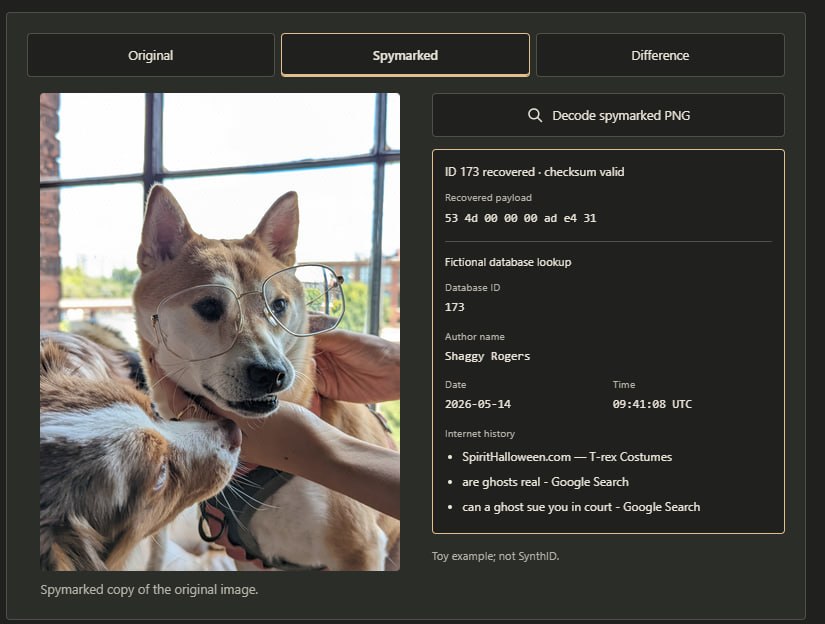Open the Difference tab
Image resolution: width=825 pixels, height=624 pixels.
(x=660, y=55)
